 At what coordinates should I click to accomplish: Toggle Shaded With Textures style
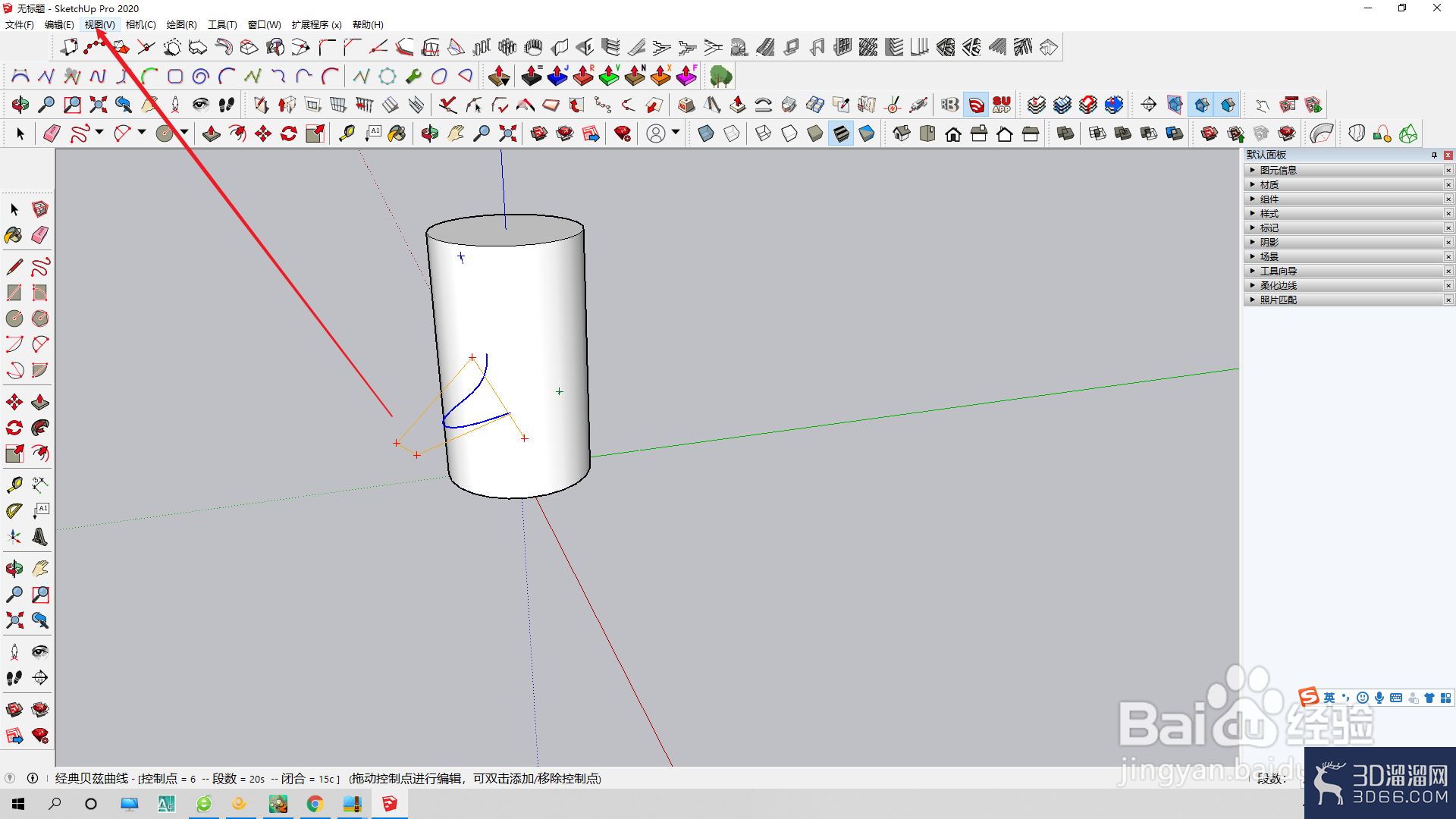(x=841, y=133)
